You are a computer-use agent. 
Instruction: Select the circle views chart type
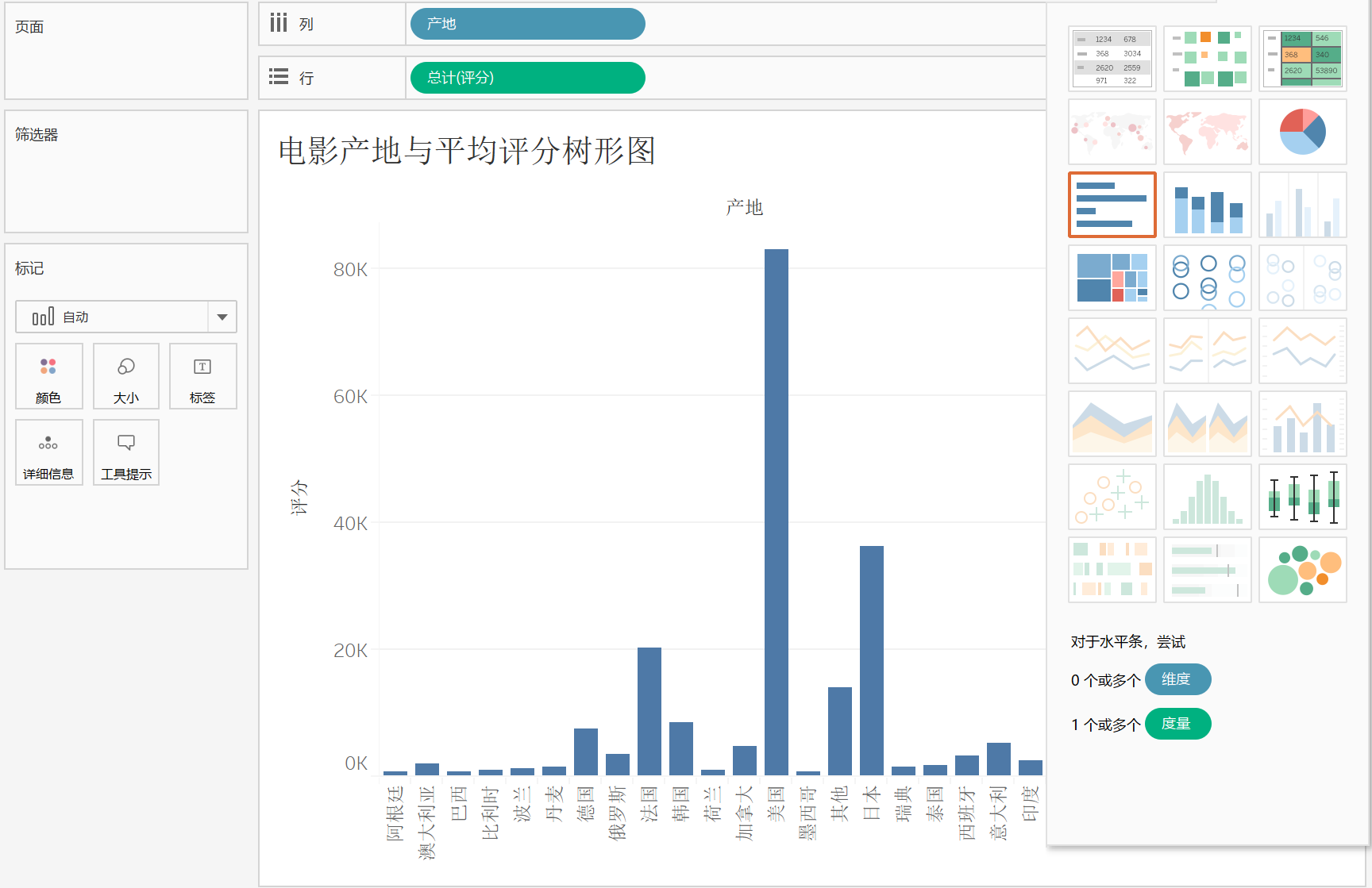coord(1207,278)
